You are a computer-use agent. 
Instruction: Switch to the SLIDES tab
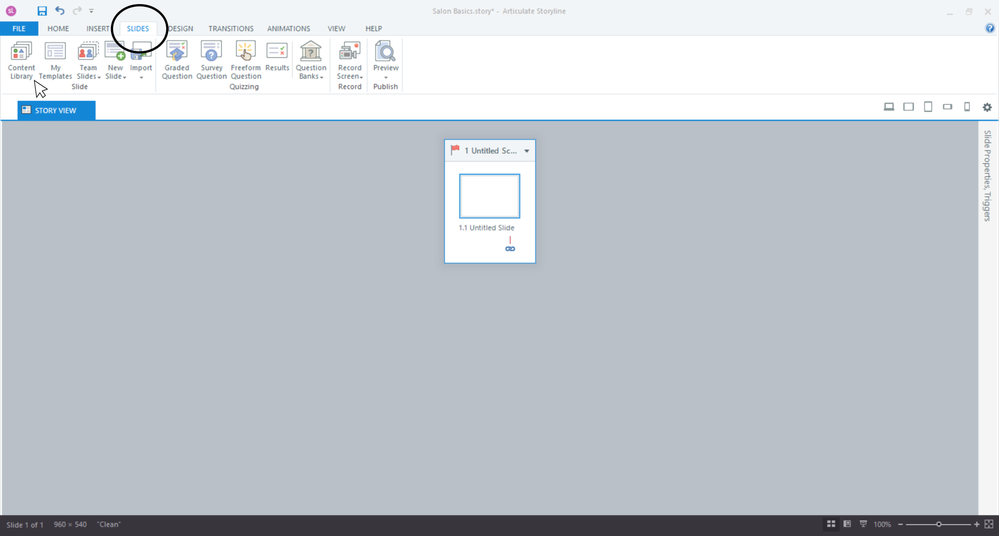138,29
